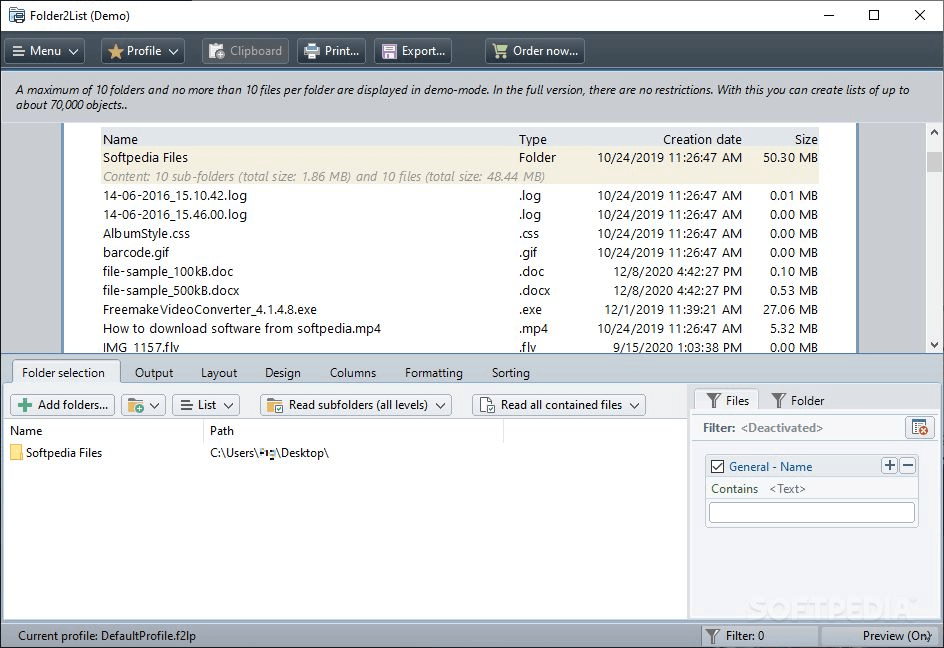Switch to the Output tab

click(154, 373)
